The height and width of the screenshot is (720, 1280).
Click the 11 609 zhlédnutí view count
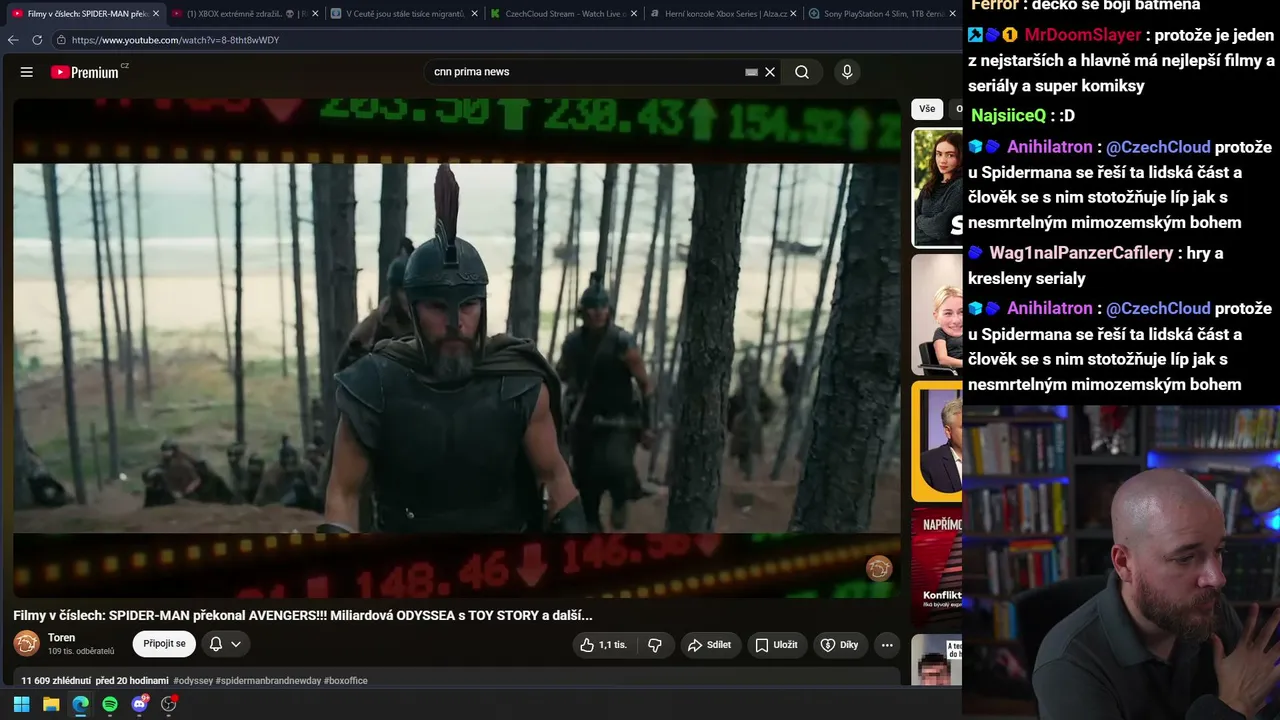click(57, 681)
